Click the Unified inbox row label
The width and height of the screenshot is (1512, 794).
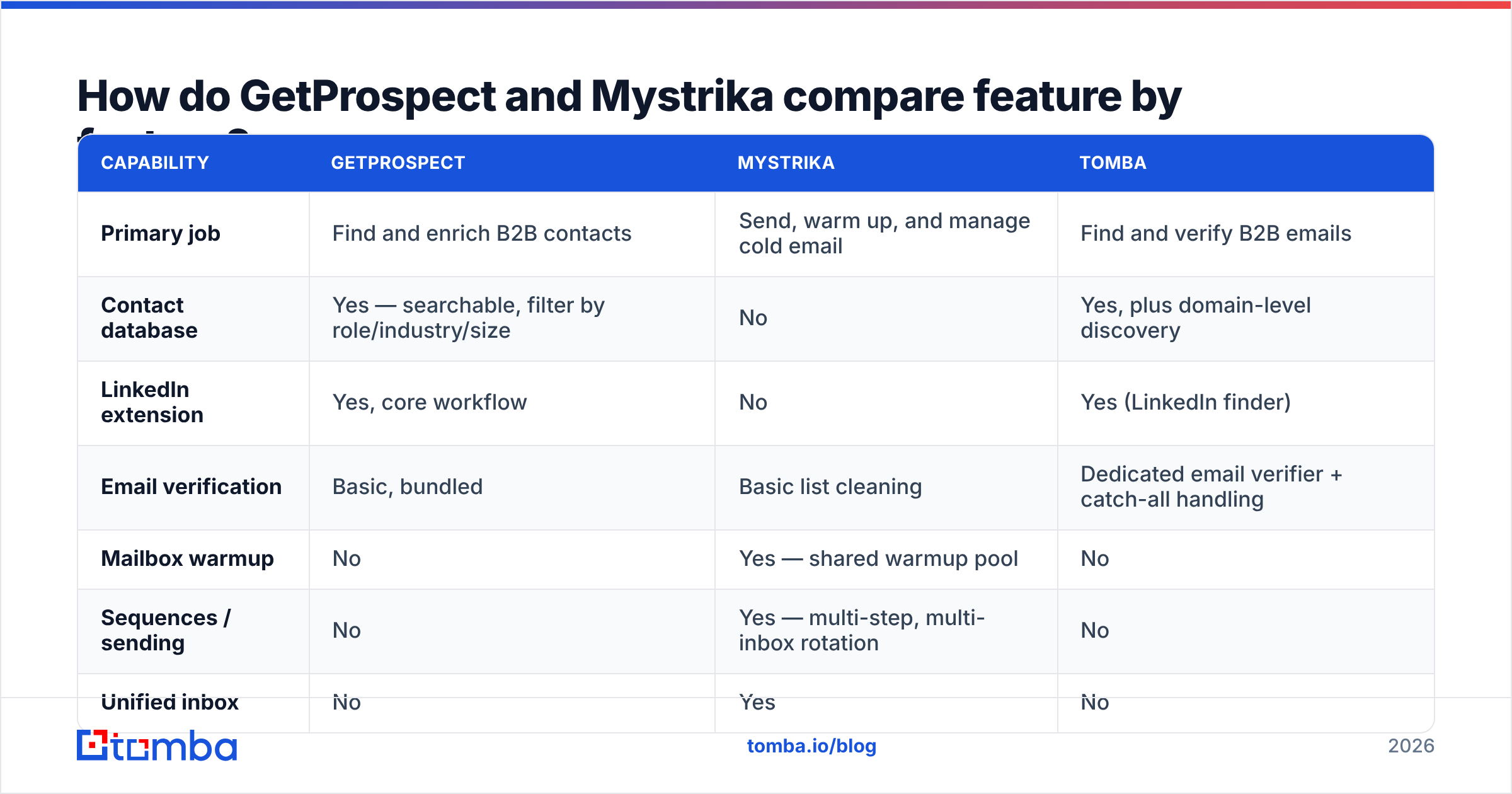pyautogui.click(x=170, y=702)
